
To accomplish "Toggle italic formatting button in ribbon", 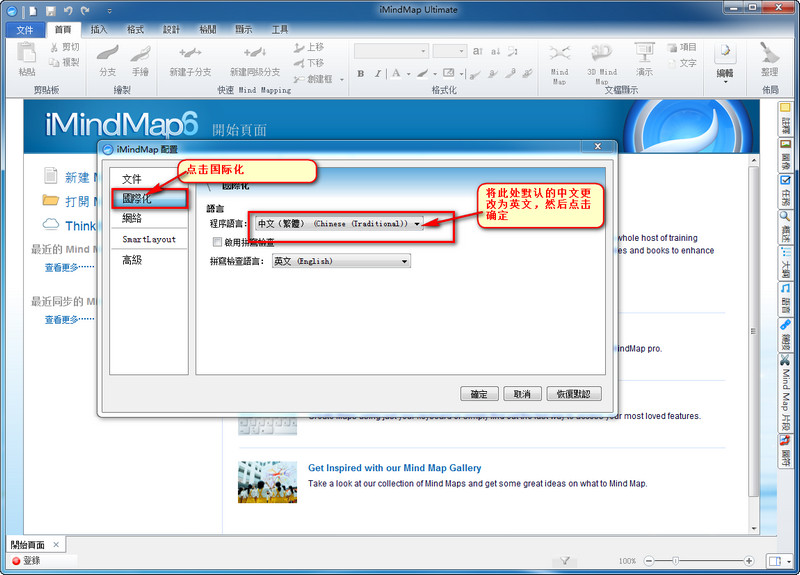I will click(x=378, y=73).
